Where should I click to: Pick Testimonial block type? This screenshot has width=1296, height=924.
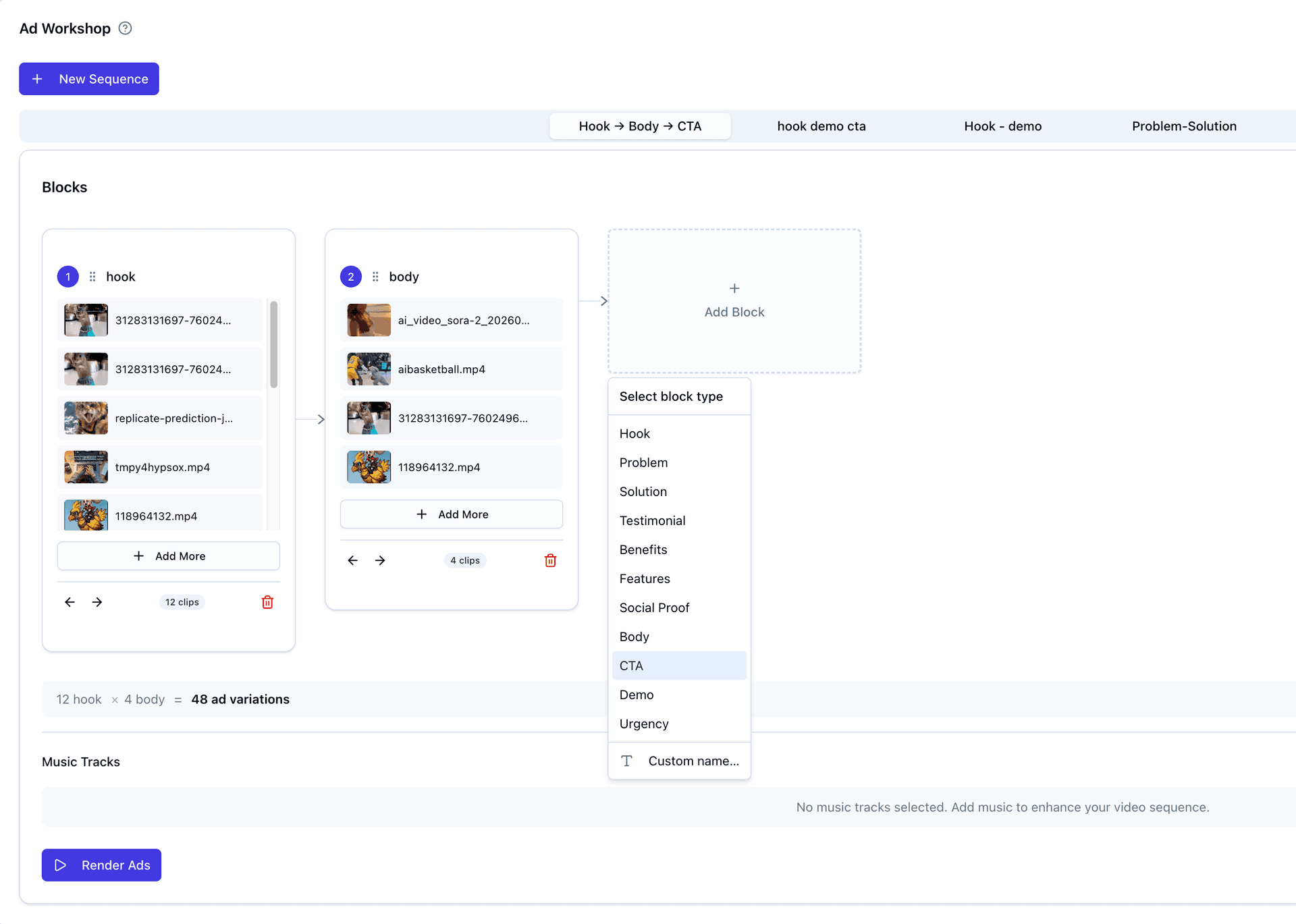652,520
